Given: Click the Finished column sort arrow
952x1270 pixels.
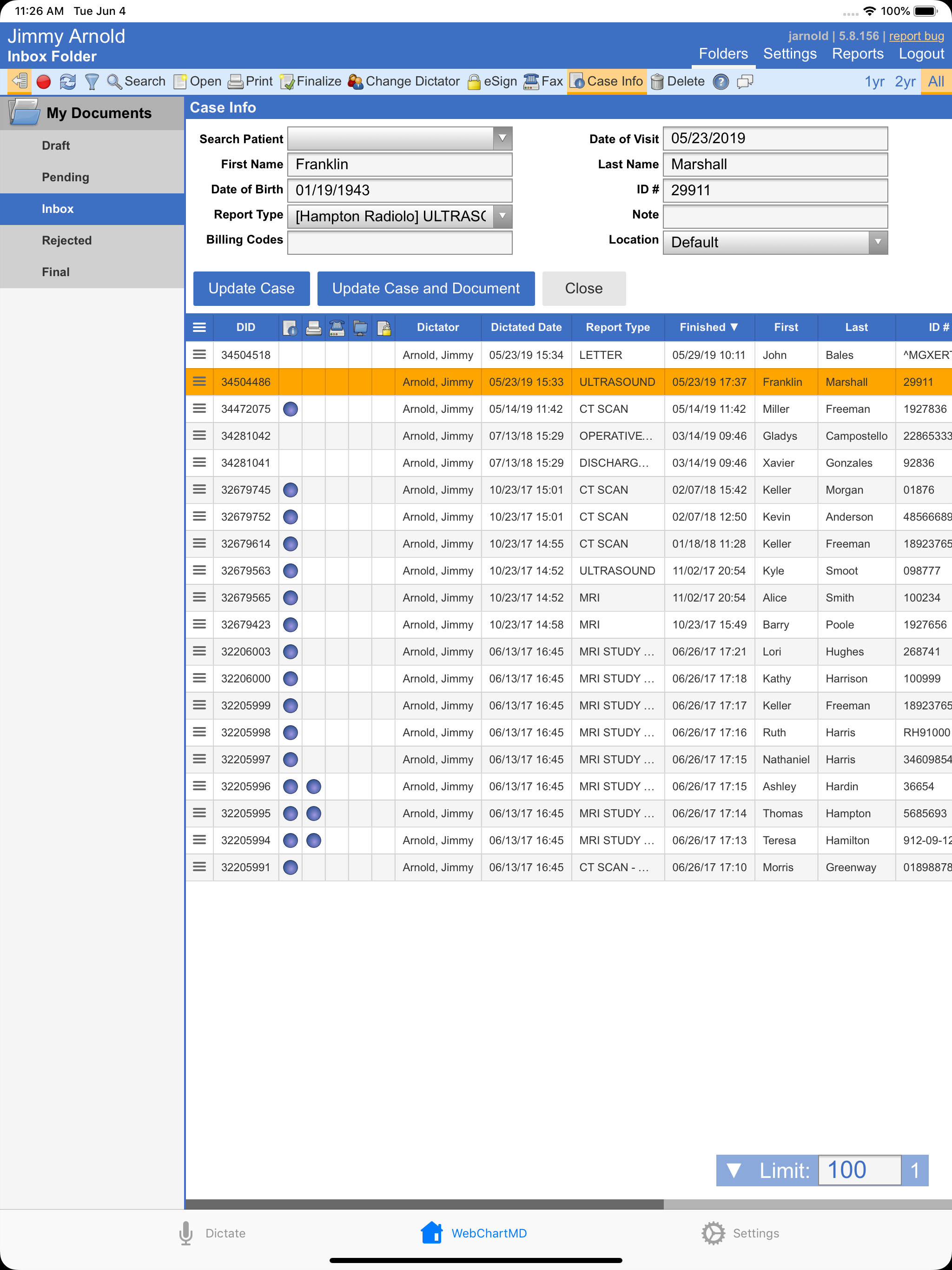Looking at the screenshot, I should (x=734, y=327).
